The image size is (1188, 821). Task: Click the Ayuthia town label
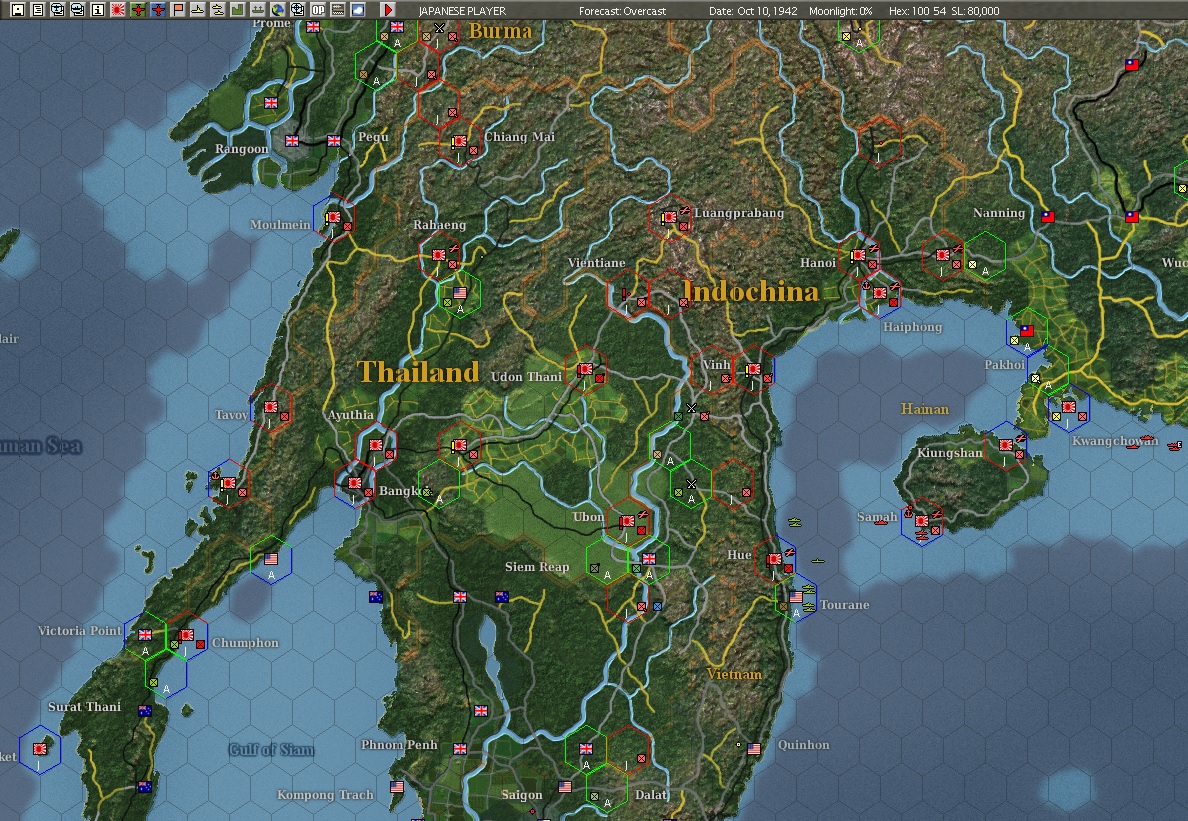[351, 415]
